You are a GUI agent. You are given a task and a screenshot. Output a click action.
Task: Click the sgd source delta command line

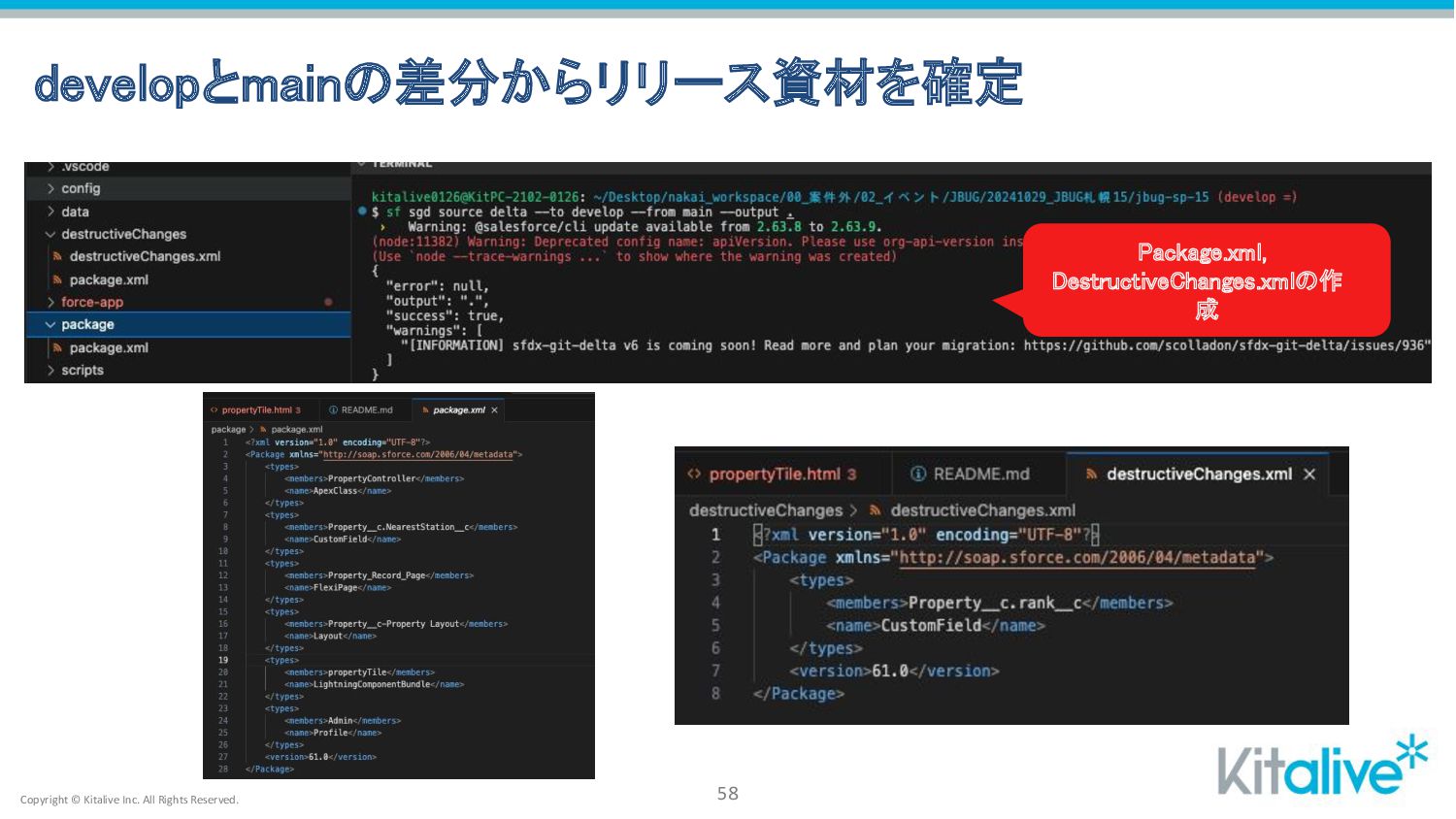point(583,212)
